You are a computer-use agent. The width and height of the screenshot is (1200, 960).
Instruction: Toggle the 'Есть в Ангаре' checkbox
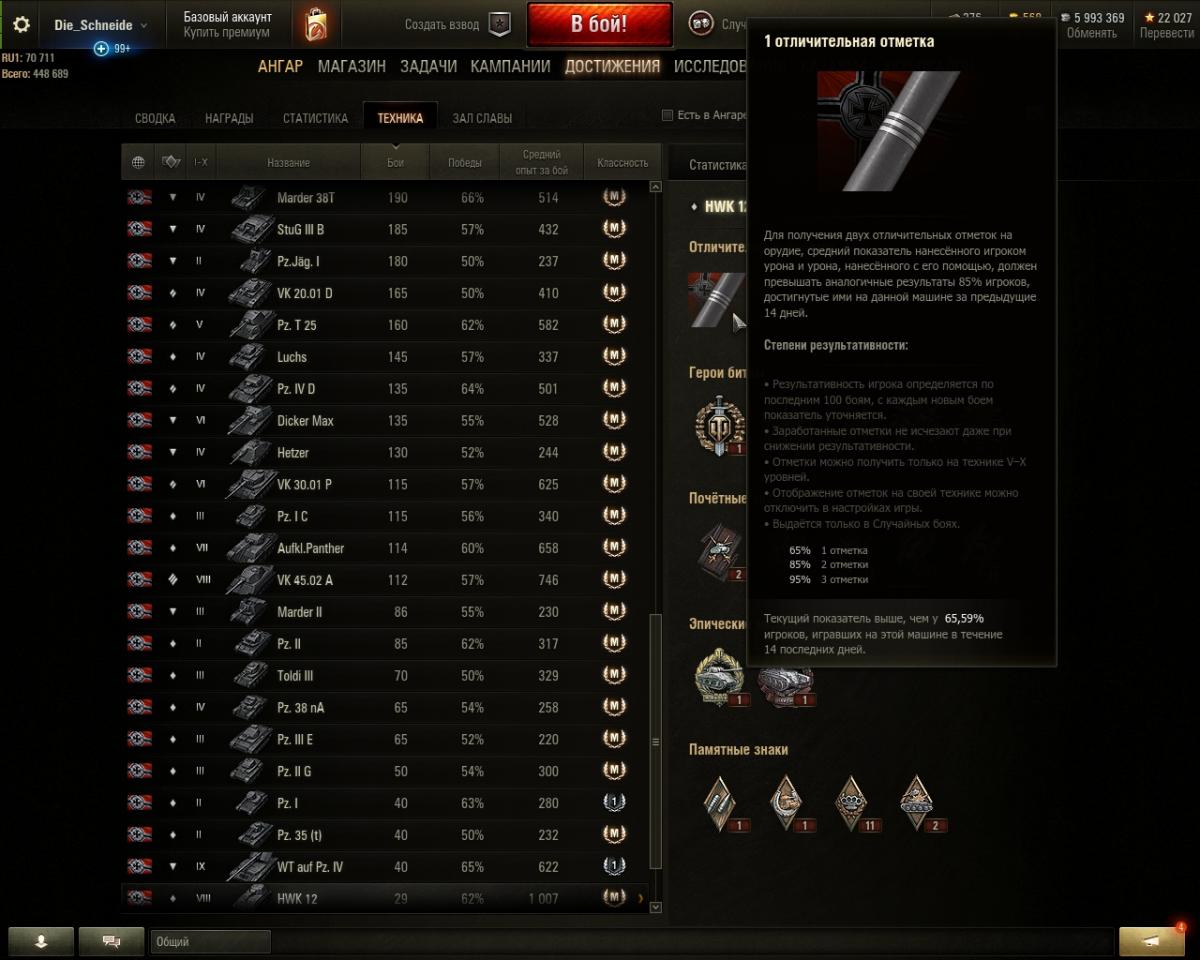tap(667, 115)
